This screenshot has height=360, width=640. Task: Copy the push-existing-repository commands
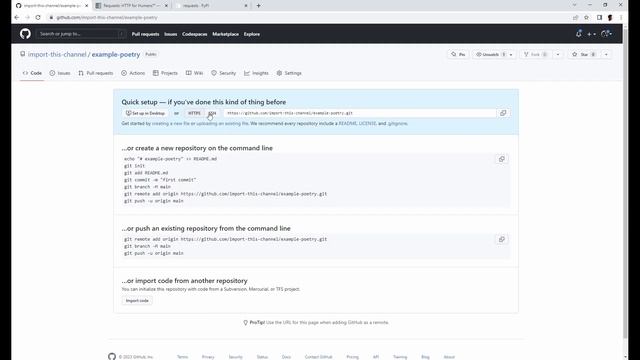tap(502, 239)
